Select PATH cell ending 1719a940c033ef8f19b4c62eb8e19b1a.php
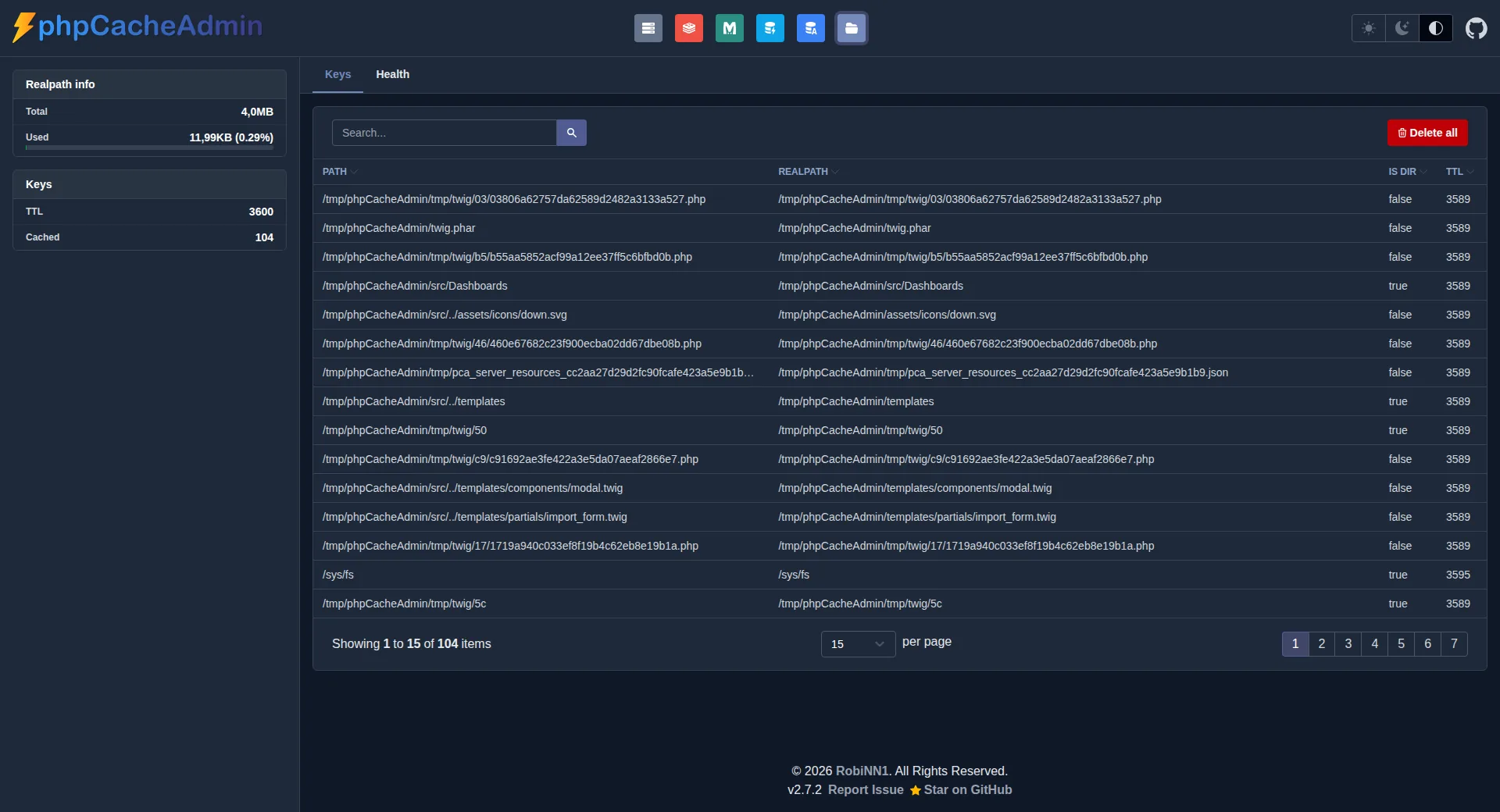 pyautogui.click(x=510, y=546)
